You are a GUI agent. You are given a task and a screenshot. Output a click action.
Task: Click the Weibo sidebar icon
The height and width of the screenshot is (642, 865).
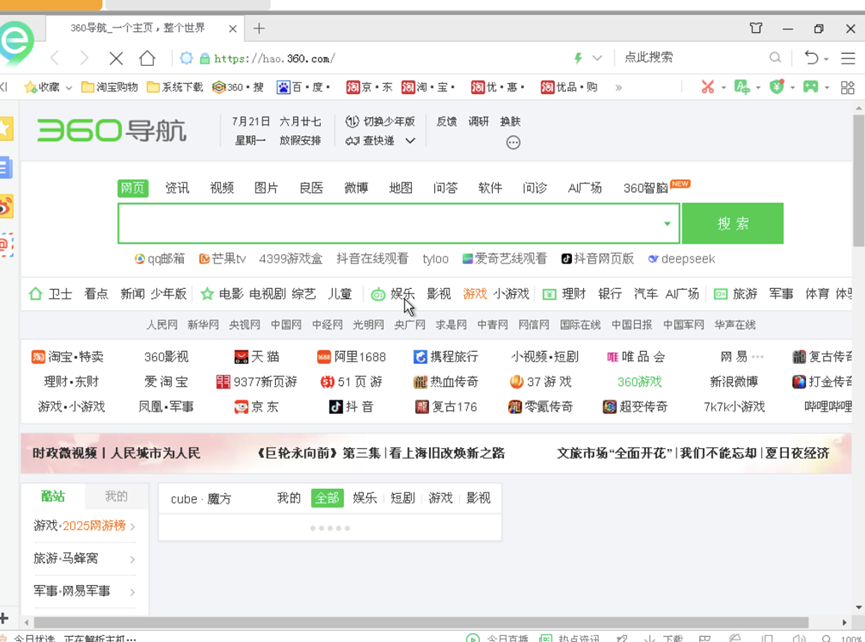point(6,207)
